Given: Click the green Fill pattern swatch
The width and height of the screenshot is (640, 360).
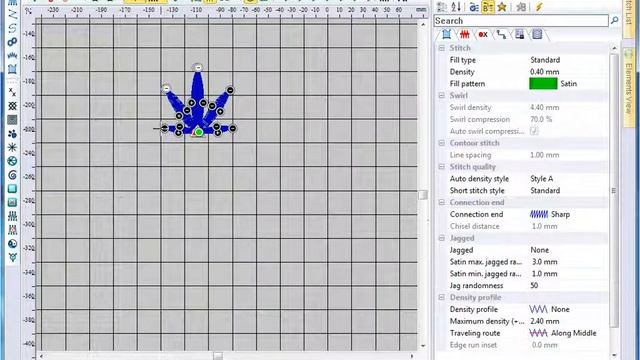Looking at the screenshot, I should pyautogui.click(x=543, y=84).
